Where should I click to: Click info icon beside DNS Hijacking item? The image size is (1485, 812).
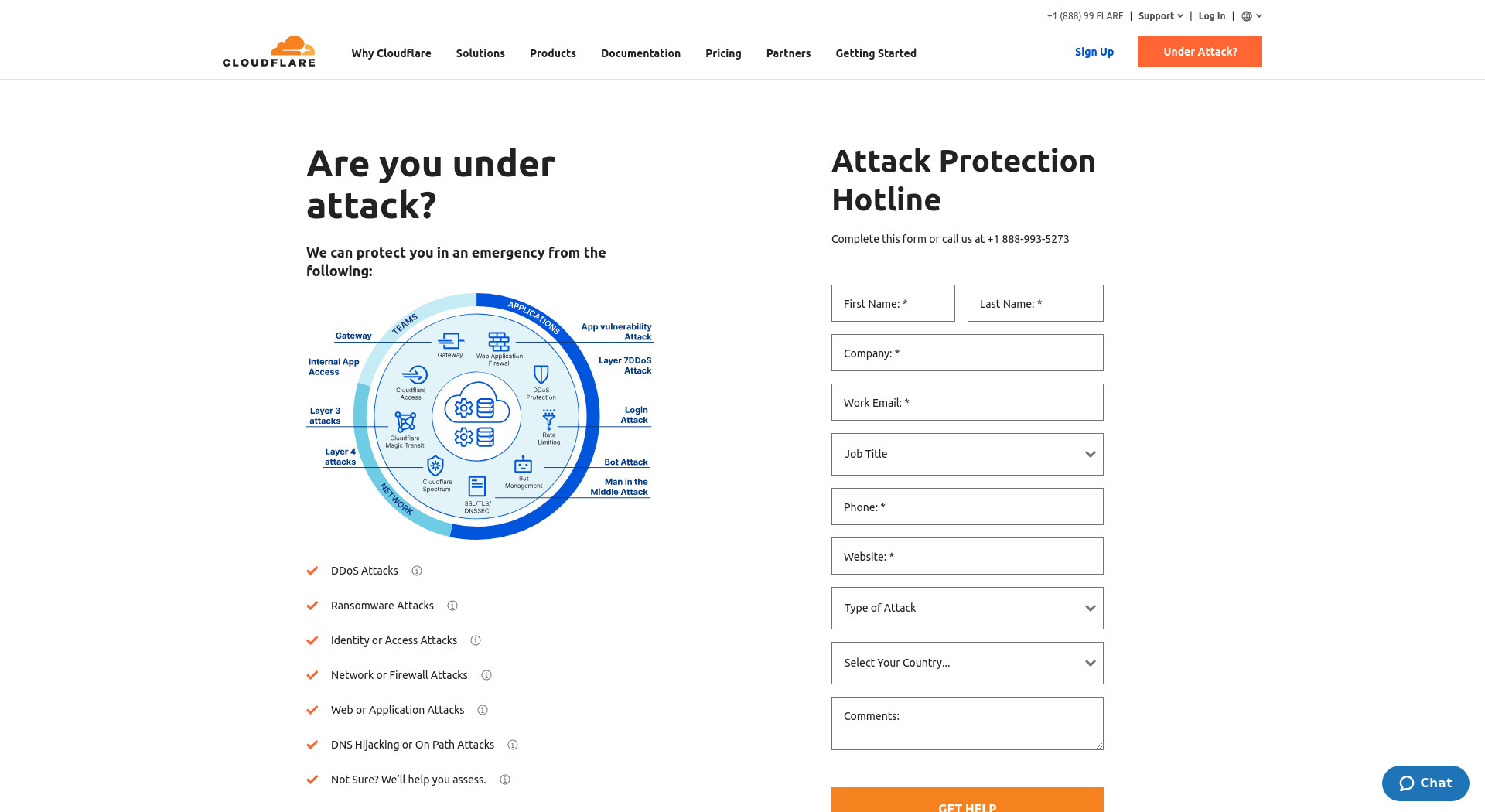click(513, 745)
